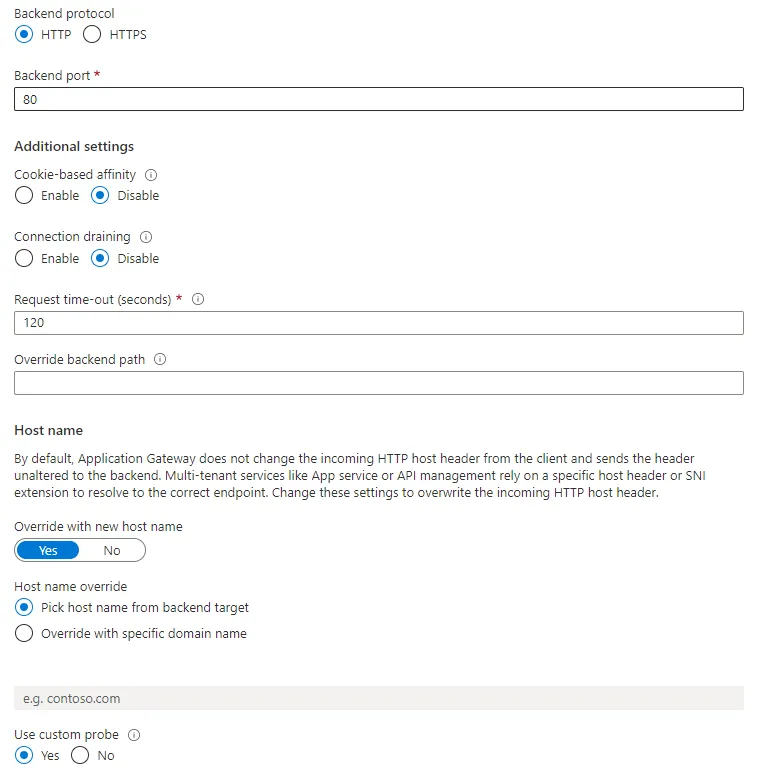Switch host name override to No
Screen dimensions: 761x768
pos(112,551)
